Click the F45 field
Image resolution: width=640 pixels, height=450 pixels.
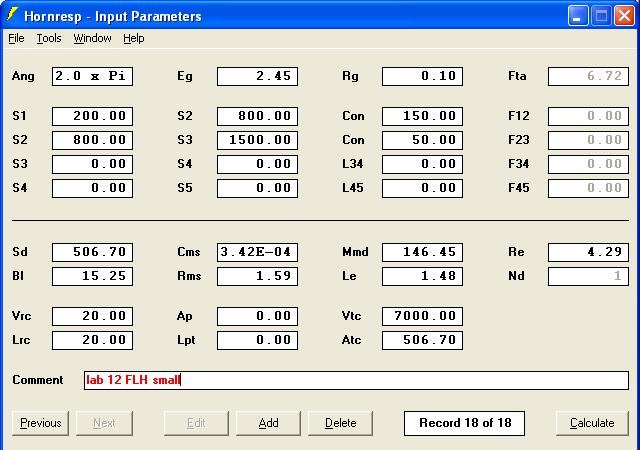[588, 188]
